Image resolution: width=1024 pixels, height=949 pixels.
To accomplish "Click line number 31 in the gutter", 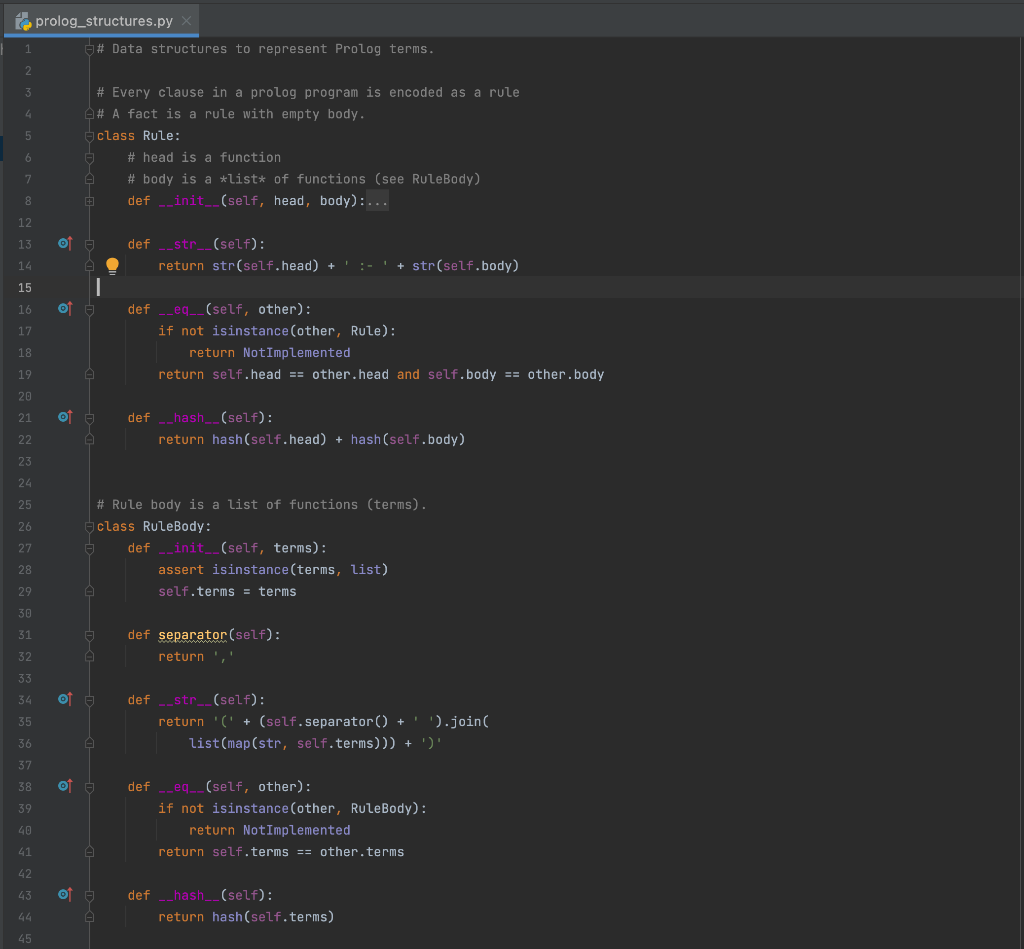I will pos(25,635).
